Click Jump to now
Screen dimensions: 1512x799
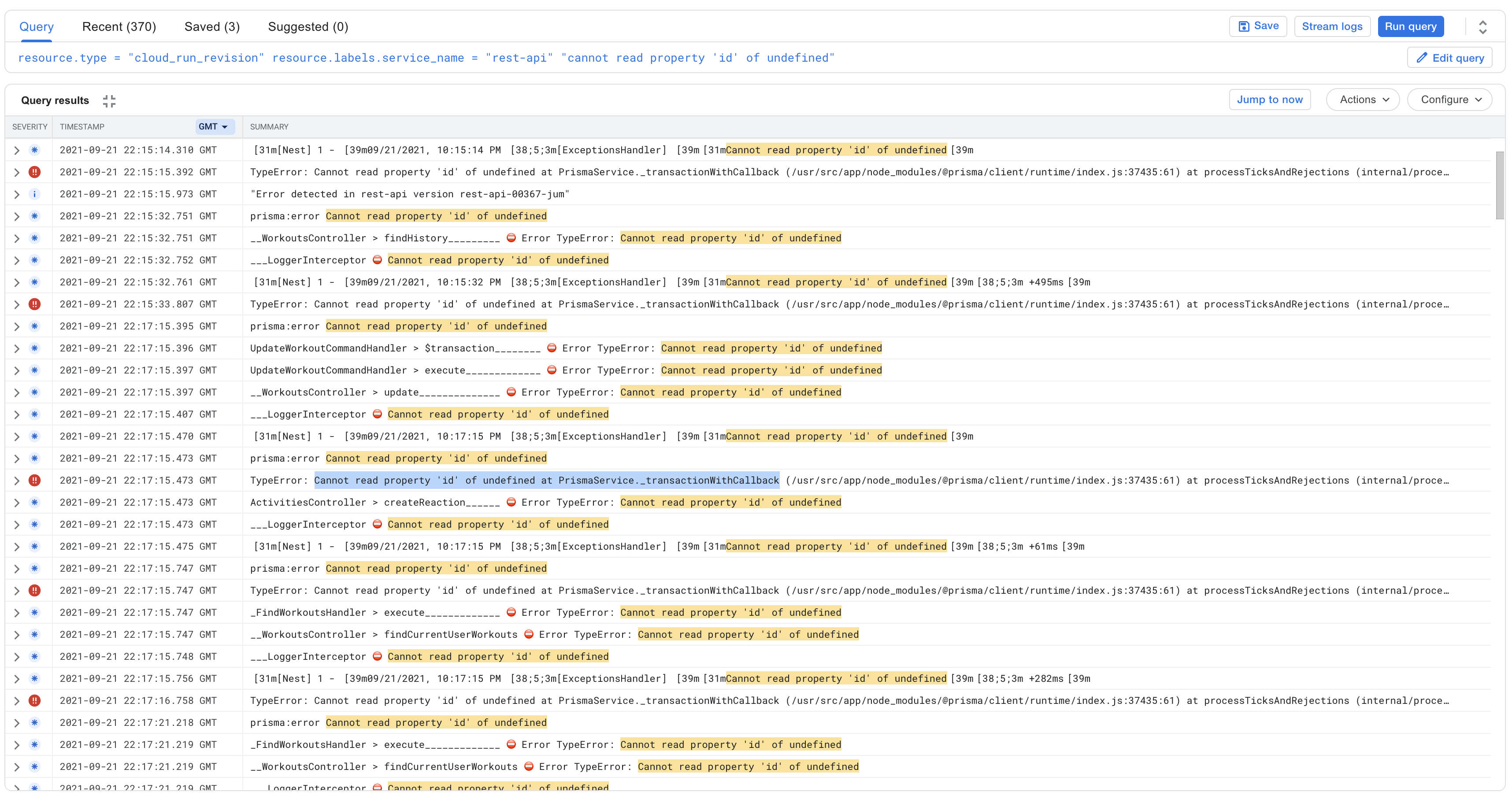point(1270,99)
